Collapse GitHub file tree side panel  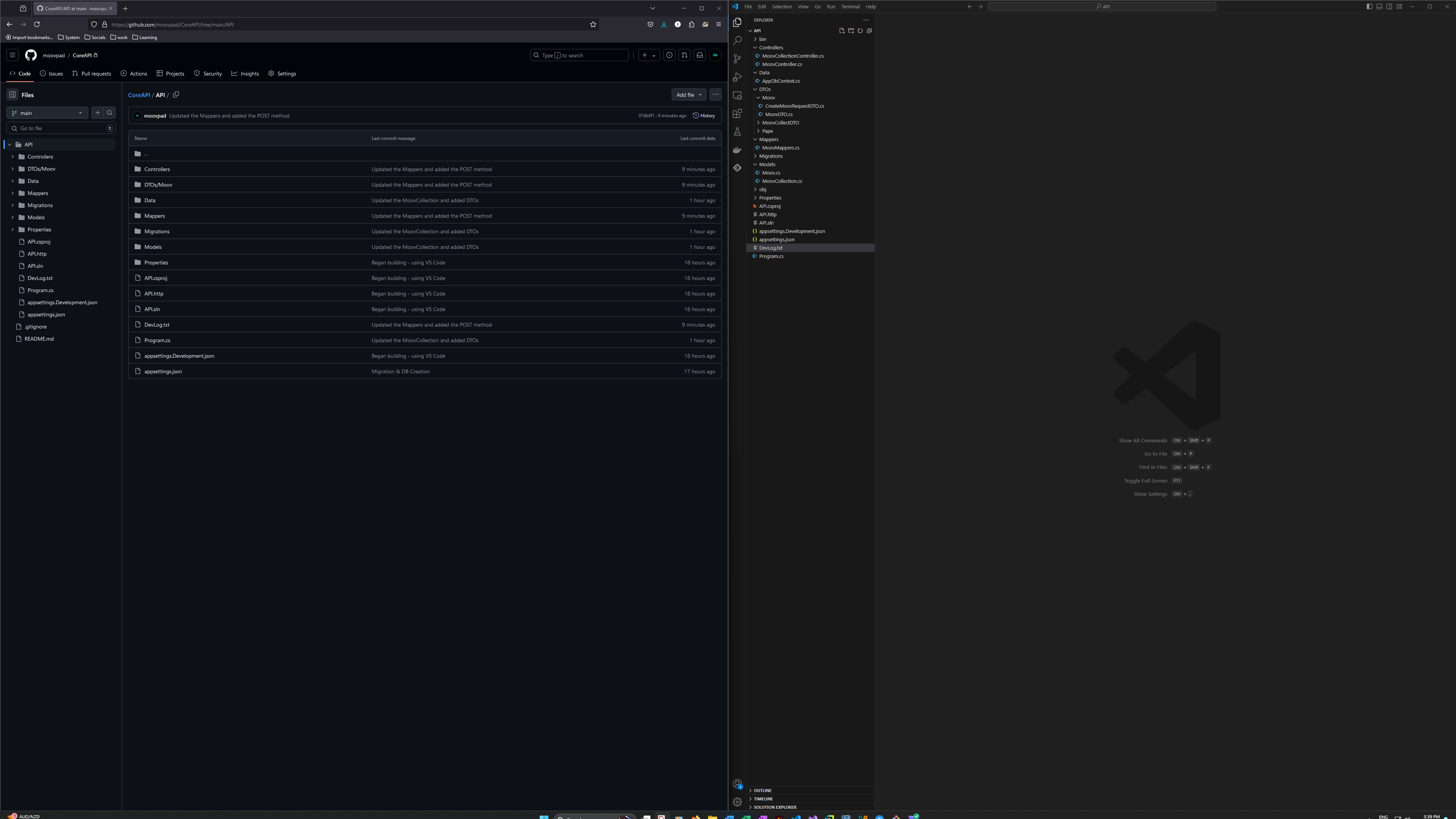[13, 95]
